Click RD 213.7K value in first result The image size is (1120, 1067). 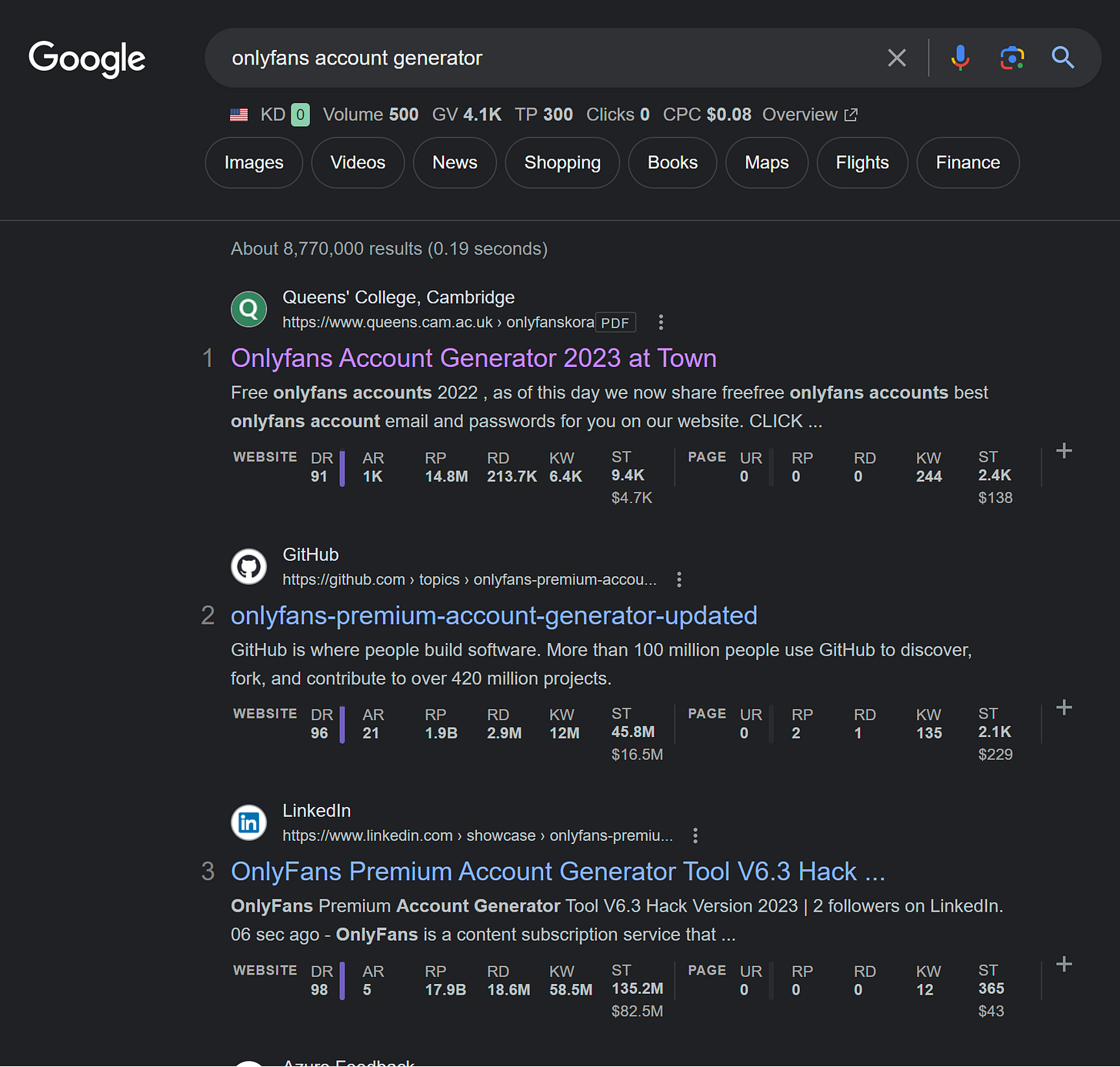pyautogui.click(x=512, y=477)
